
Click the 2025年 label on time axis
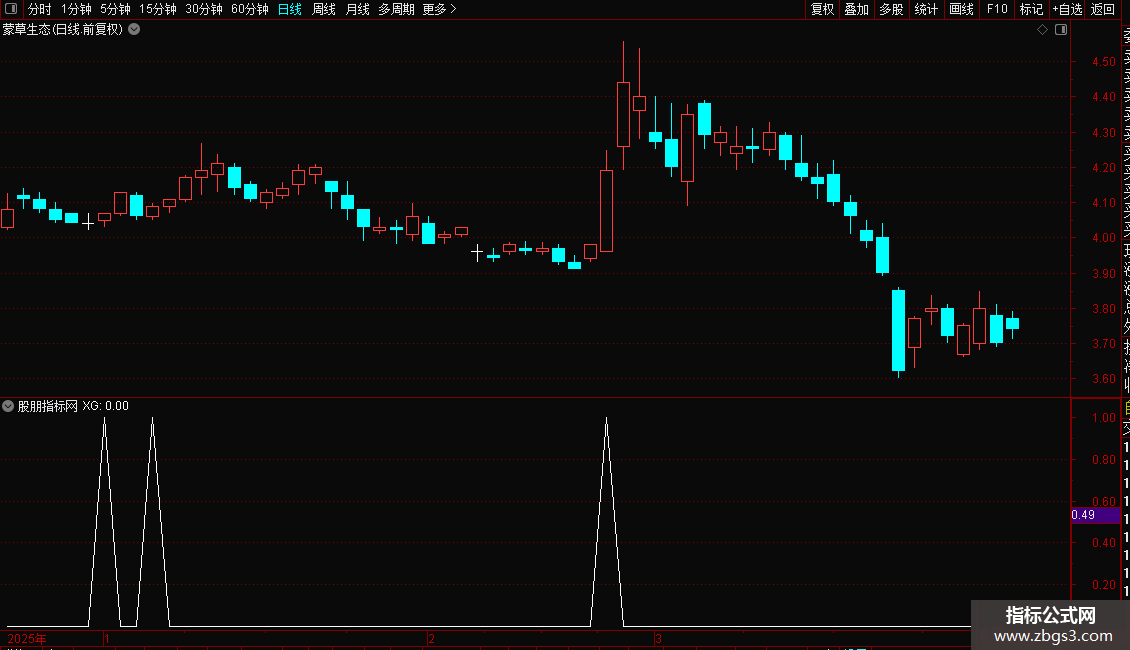click(x=27, y=638)
